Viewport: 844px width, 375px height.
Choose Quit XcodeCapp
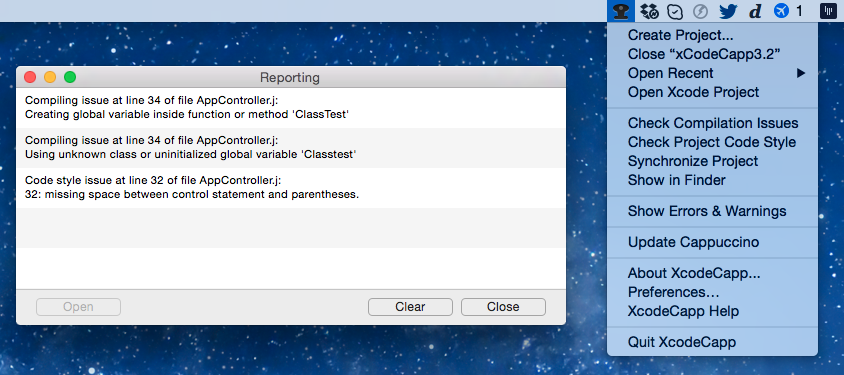[712, 342]
